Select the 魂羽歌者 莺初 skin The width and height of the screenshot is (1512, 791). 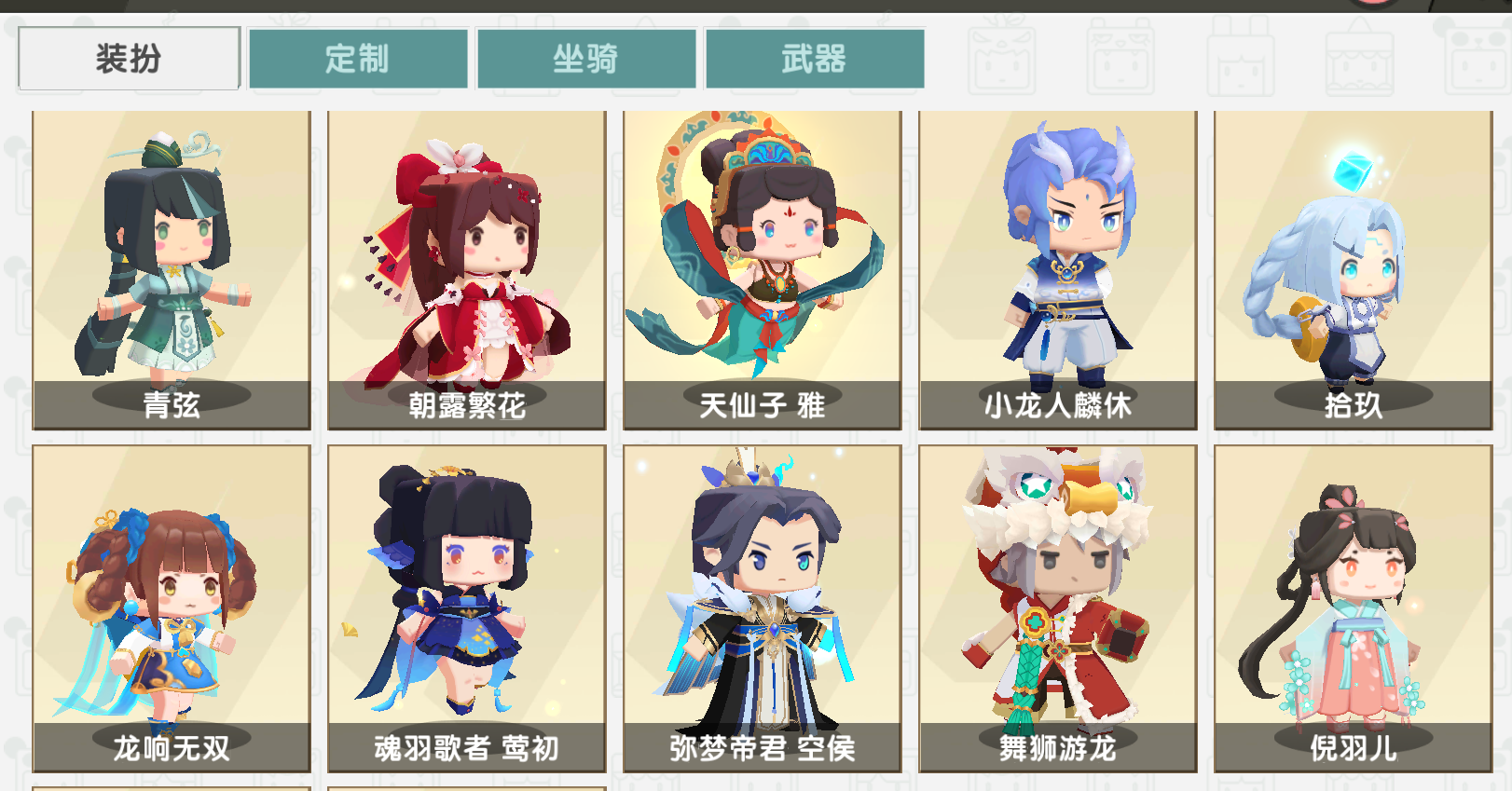click(467, 608)
